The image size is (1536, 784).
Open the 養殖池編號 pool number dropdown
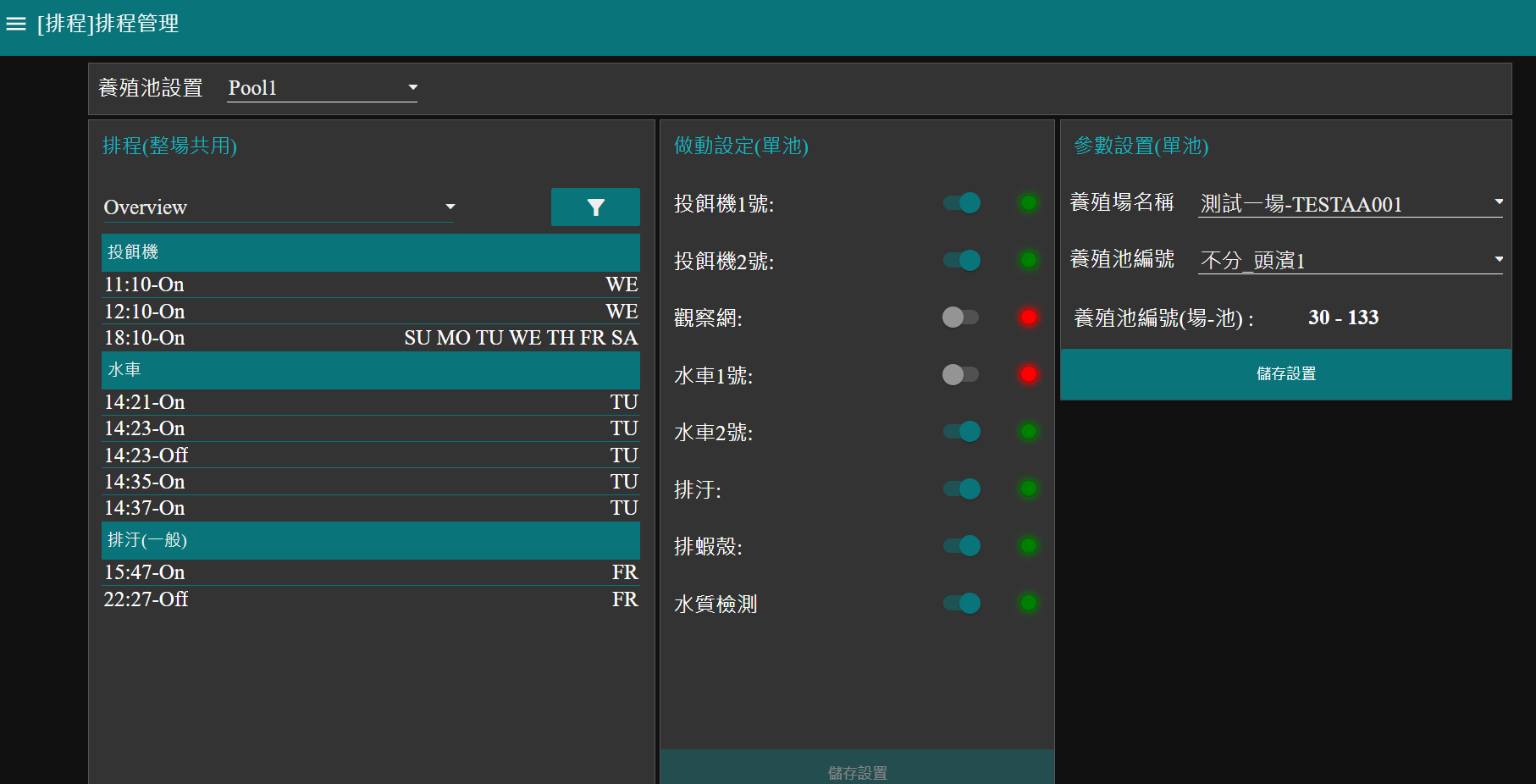1350,260
